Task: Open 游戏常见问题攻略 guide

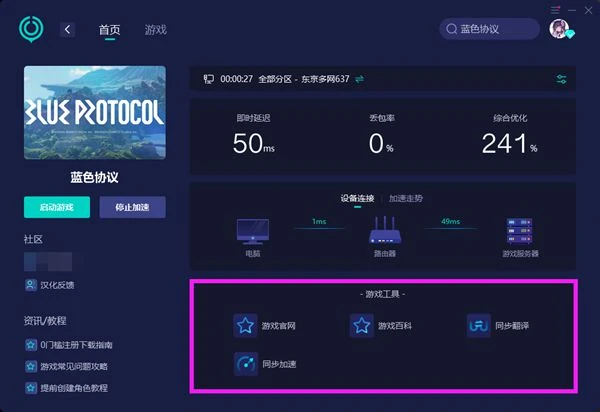Action: 74,366
